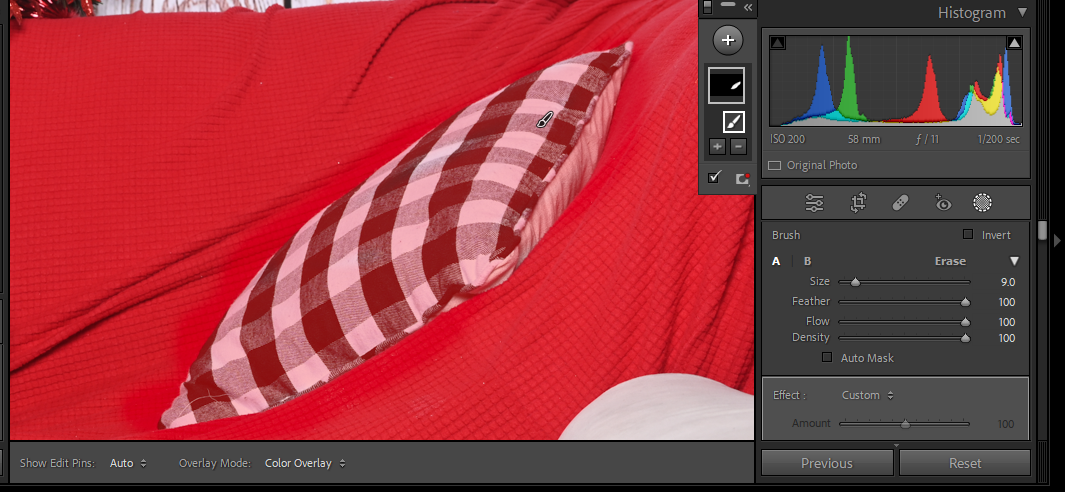Select the brush component icon in Masks panel

[x=734, y=122]
